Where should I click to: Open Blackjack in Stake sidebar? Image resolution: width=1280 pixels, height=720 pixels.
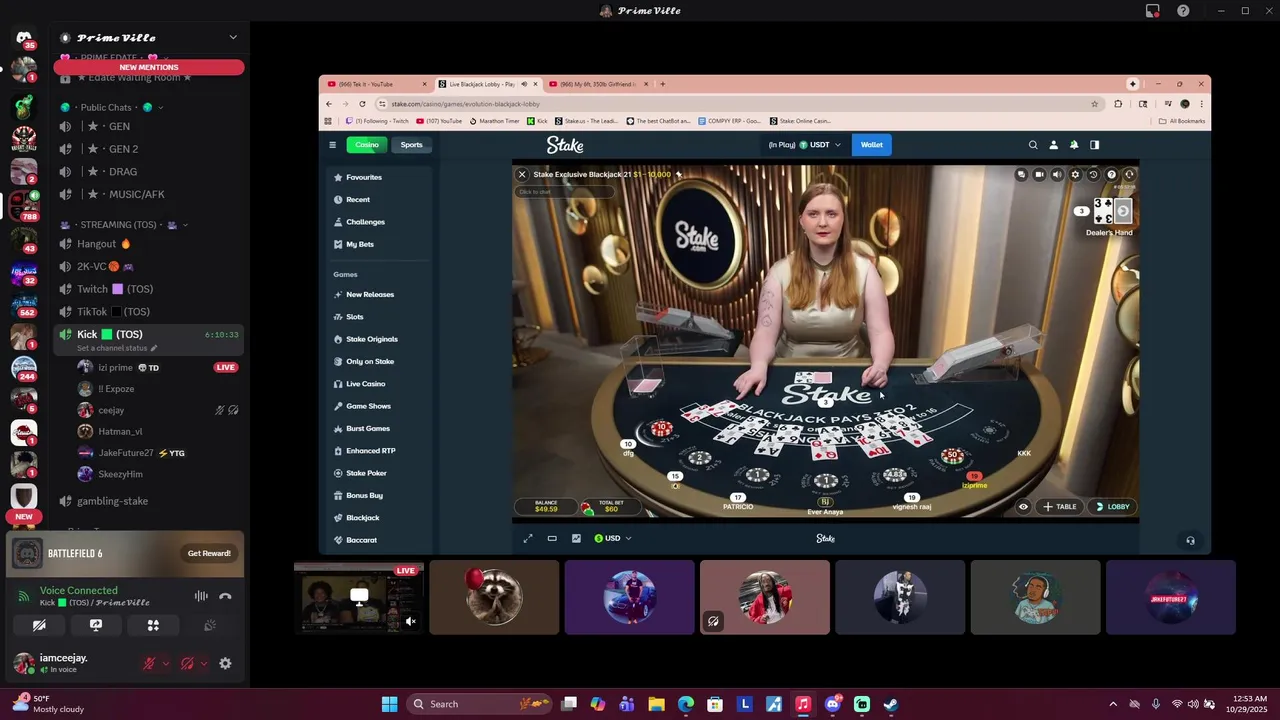(380, 518)
